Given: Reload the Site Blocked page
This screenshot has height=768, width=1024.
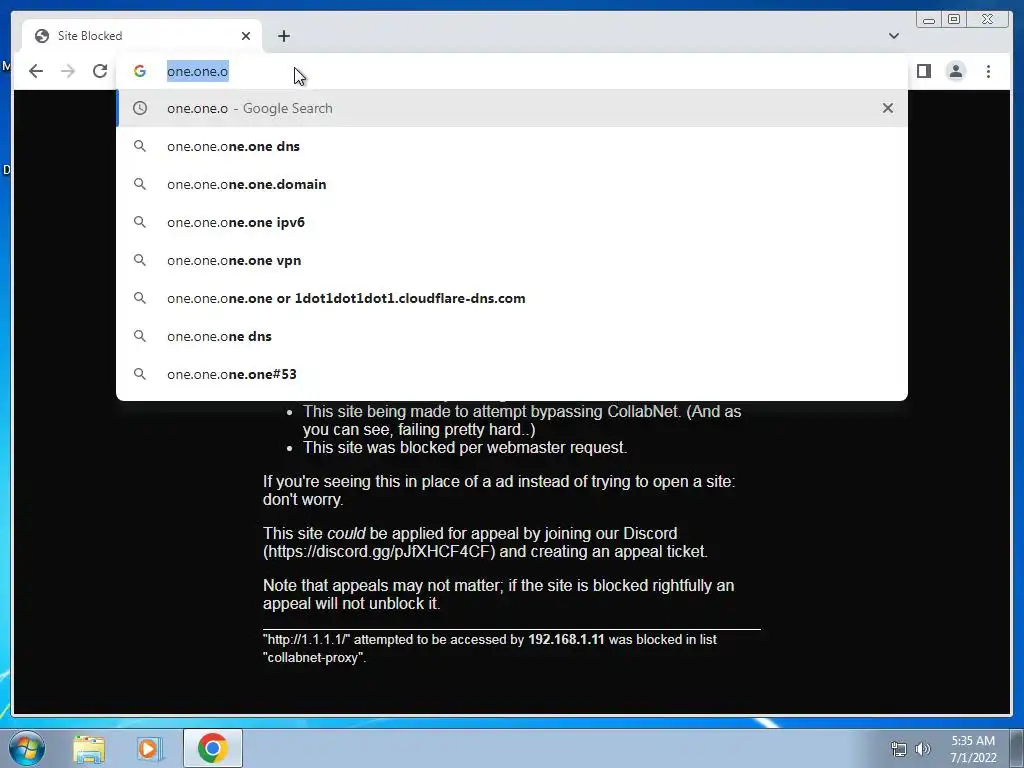Looking at the screenshot, I should point(100,71).
